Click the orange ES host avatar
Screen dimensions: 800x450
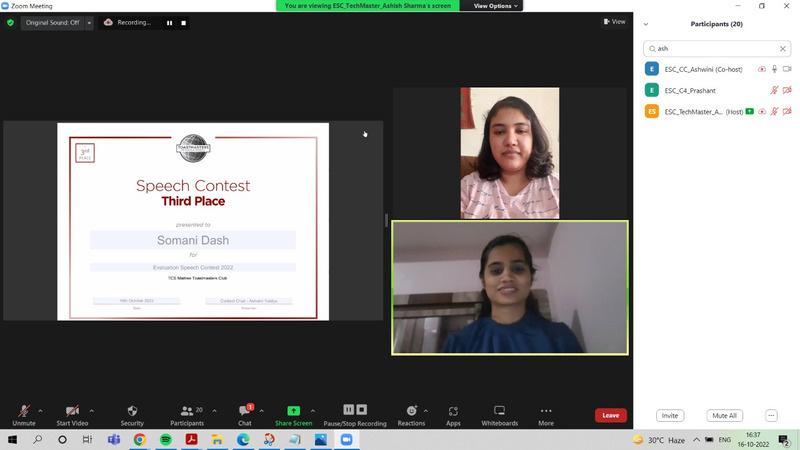pos(652,111)
